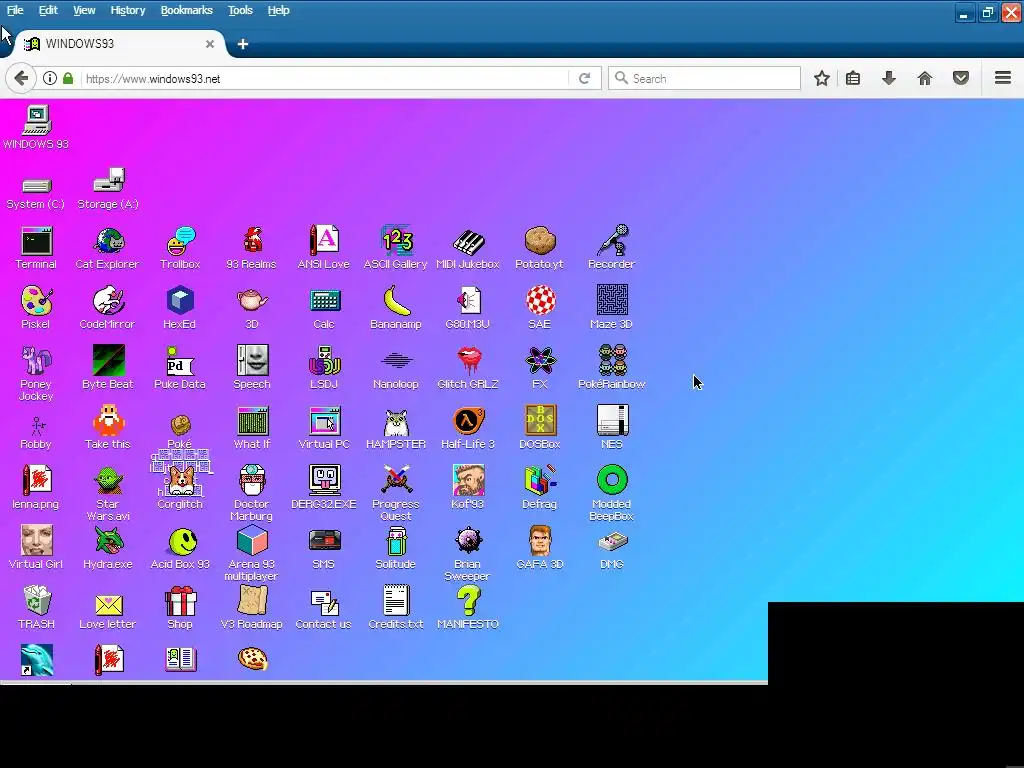Launch Puke Data

pos(180,368)
